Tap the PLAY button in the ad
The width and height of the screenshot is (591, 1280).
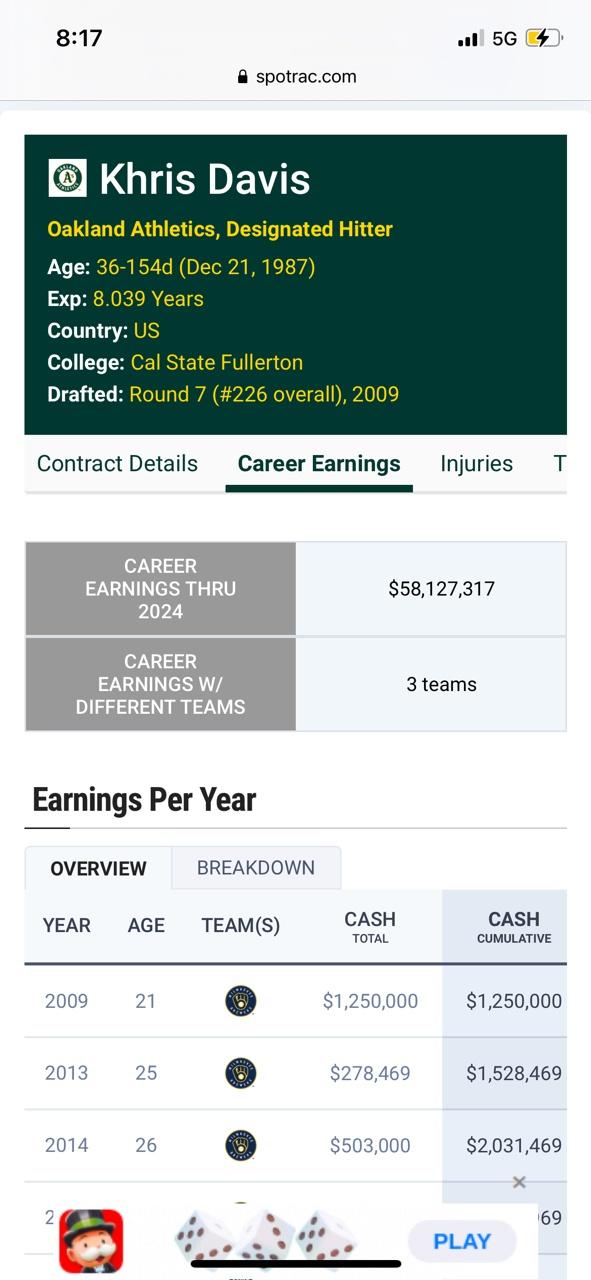pos(462,1241)
